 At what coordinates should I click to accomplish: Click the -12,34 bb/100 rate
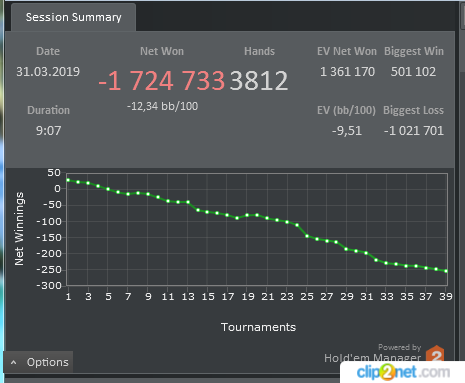[x=162, y=106]
